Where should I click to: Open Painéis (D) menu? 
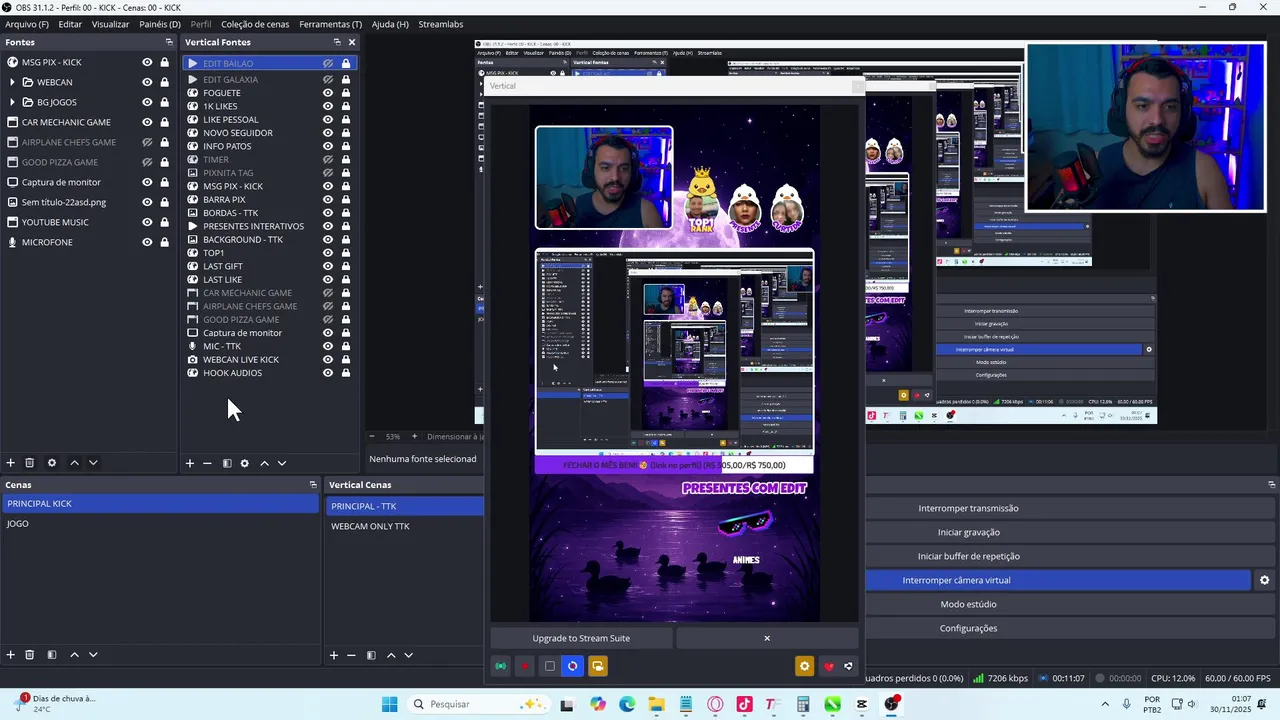point(160,24)
